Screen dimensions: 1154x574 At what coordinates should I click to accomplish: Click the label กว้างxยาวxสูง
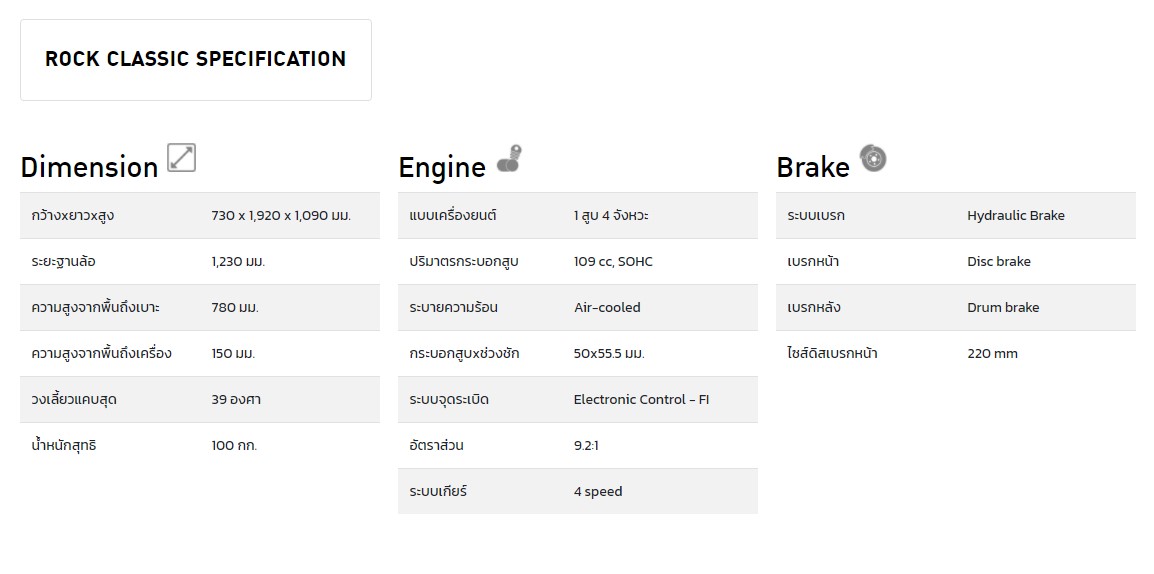click(73, 216)
